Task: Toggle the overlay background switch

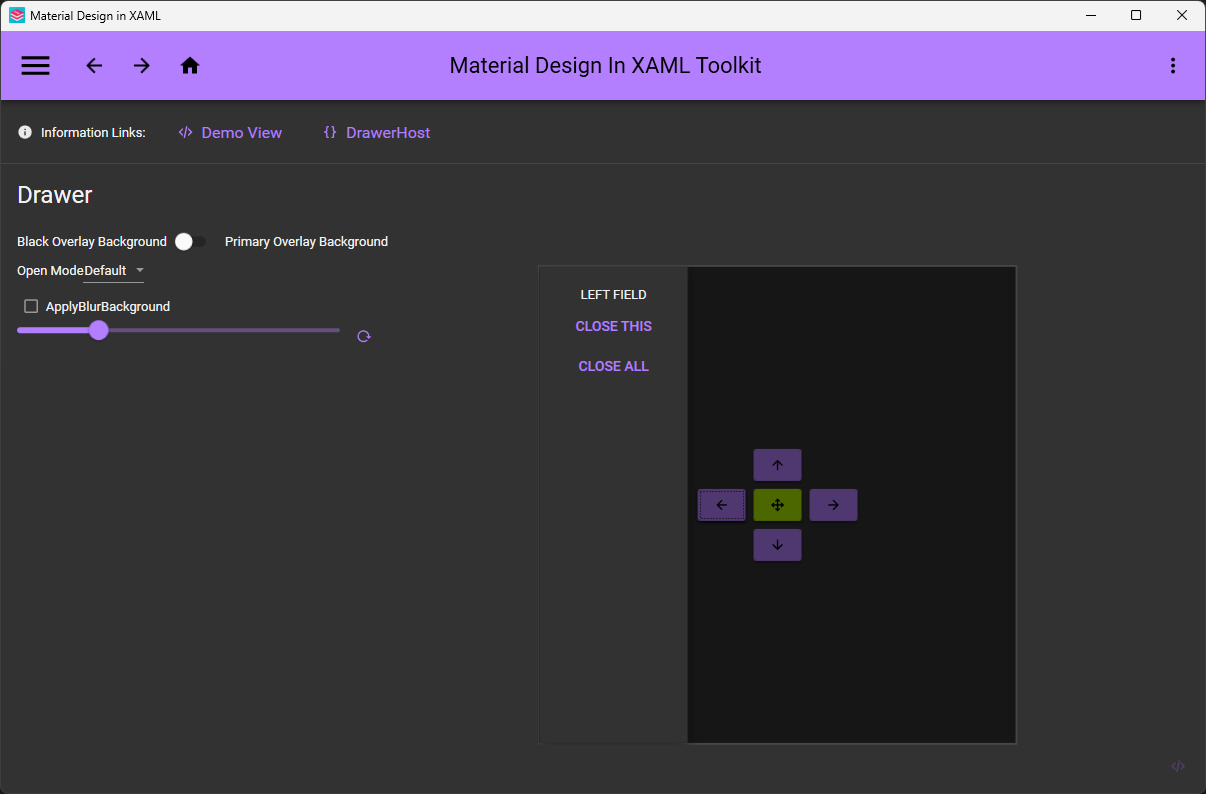Action: point(190,241)
